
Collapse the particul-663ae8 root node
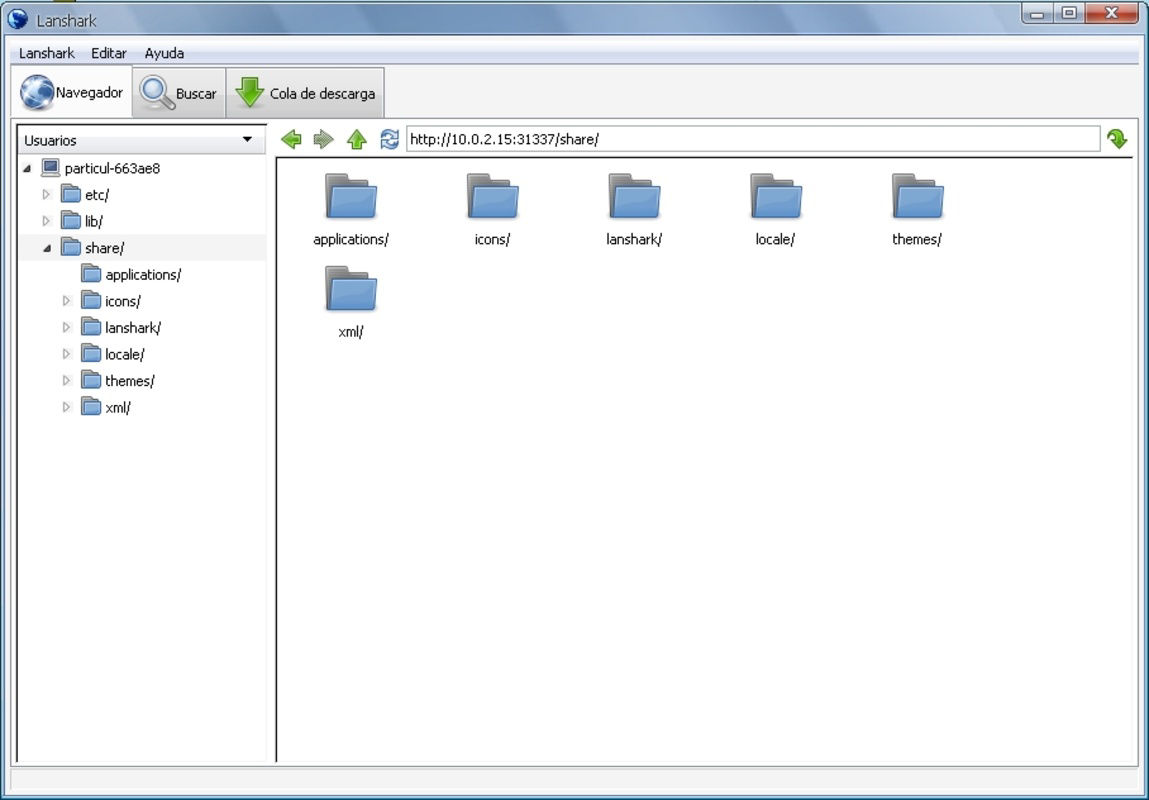[x=26, y=168]
